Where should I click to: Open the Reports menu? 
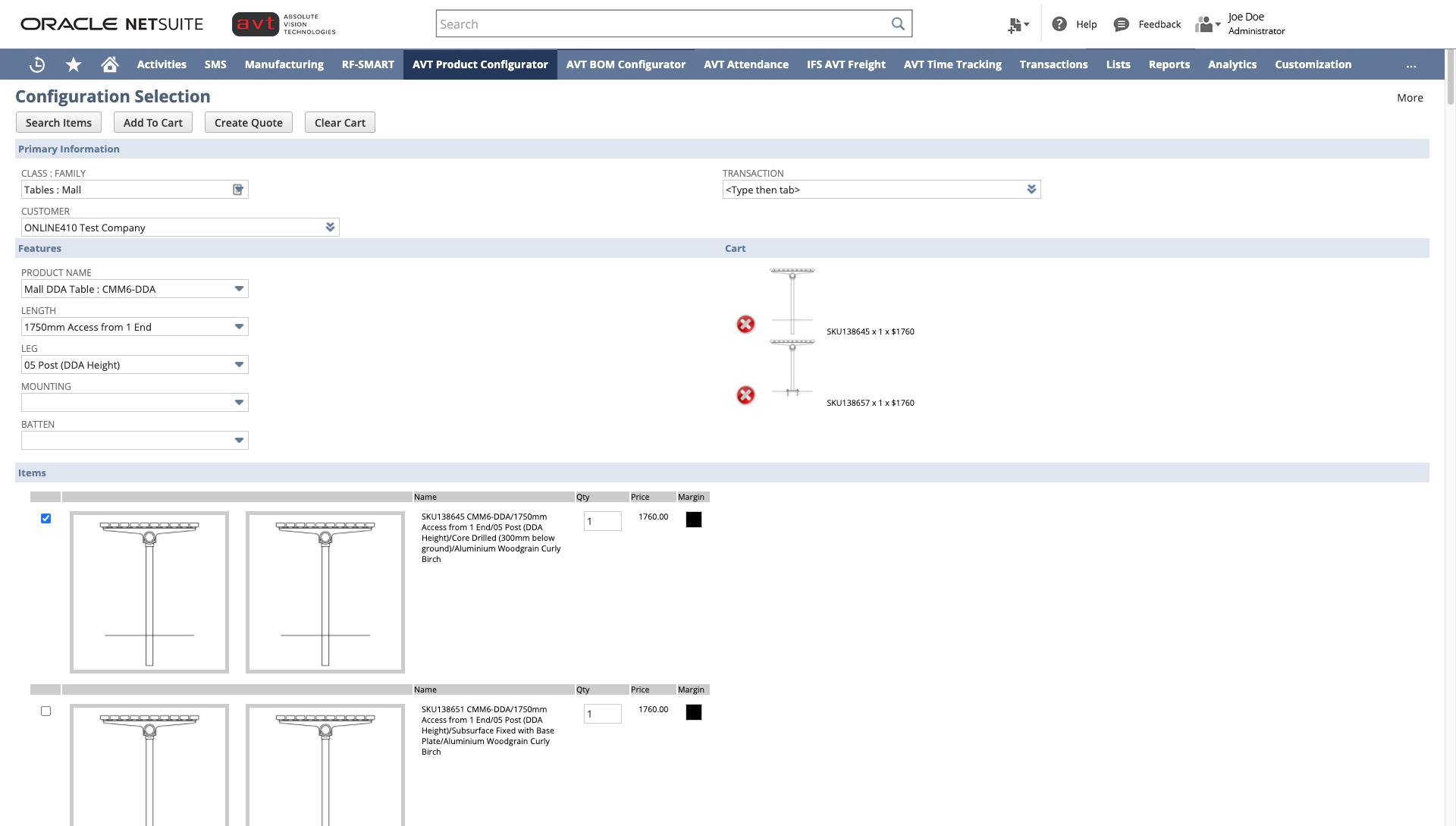point(1169,65)
